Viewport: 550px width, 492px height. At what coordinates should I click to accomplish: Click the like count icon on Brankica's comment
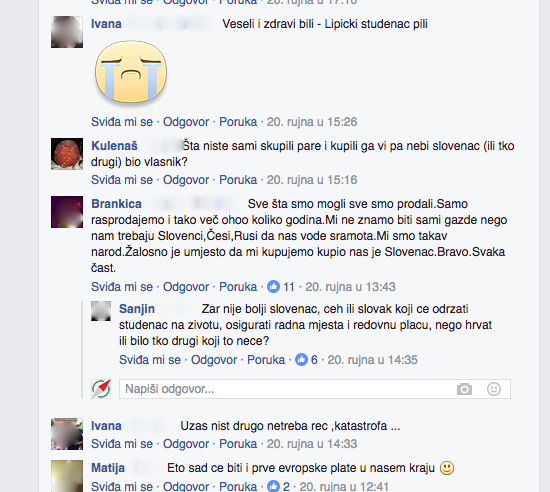pos(273,287)
